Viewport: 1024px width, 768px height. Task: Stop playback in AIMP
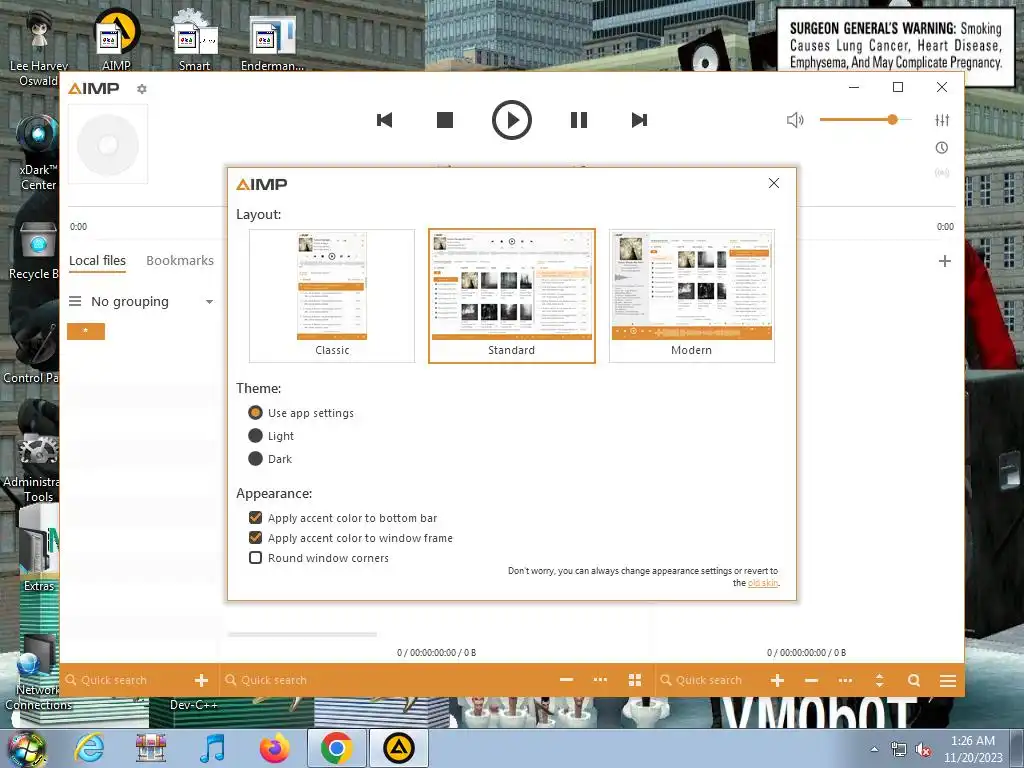point(445,120)
